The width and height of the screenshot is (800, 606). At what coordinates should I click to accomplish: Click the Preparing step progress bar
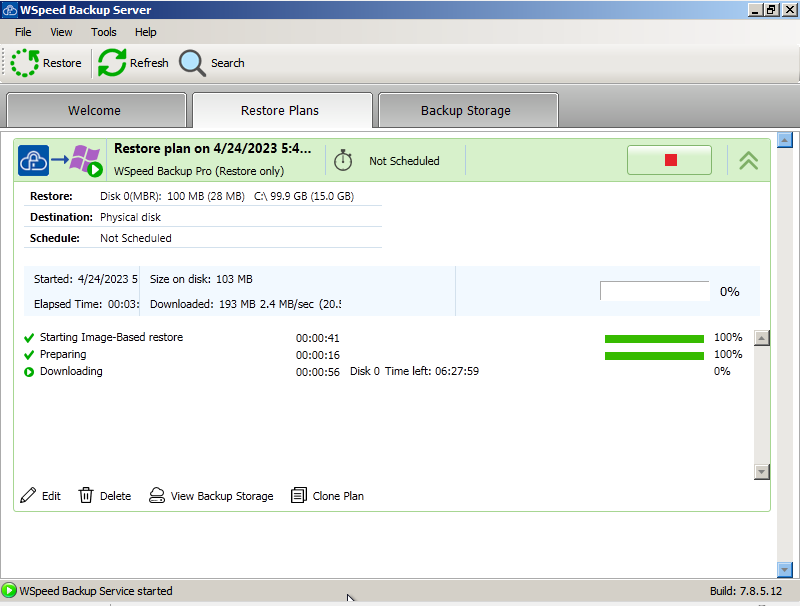coord(654,356)
